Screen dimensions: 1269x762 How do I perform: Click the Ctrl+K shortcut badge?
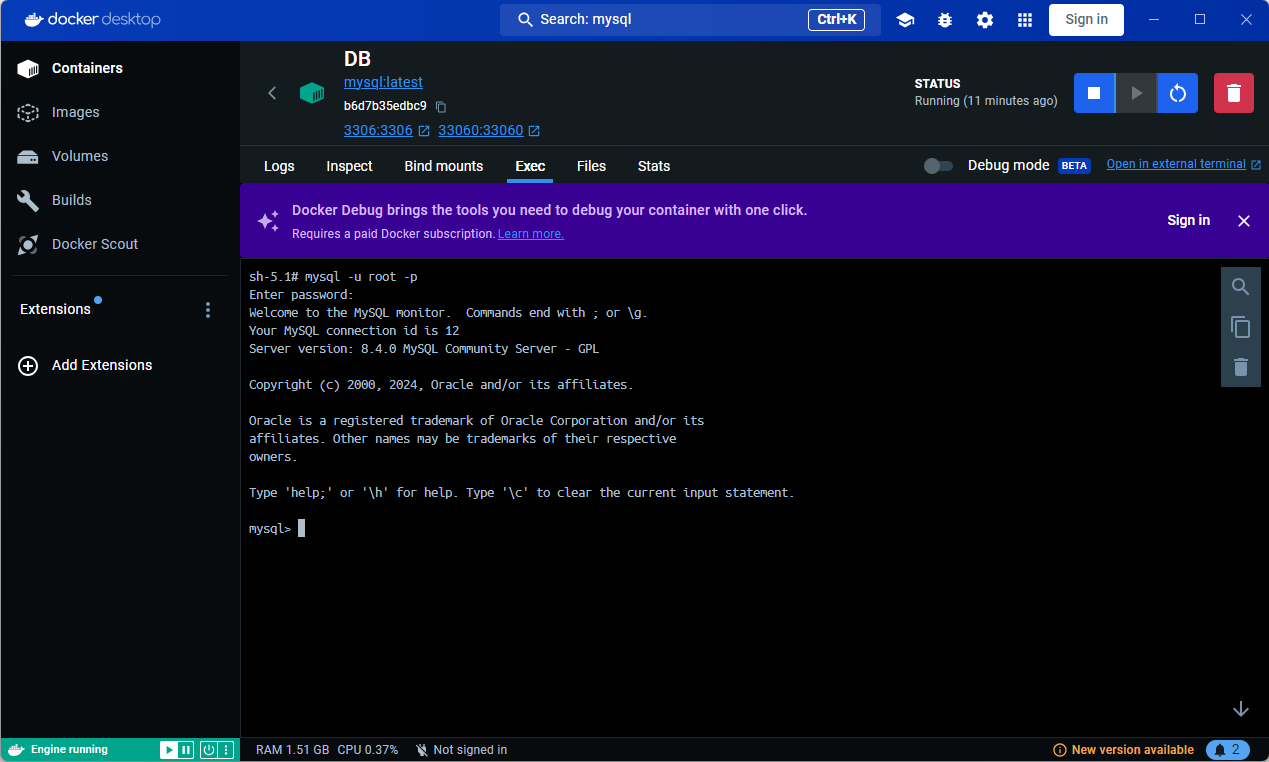(x=836, y=20)
